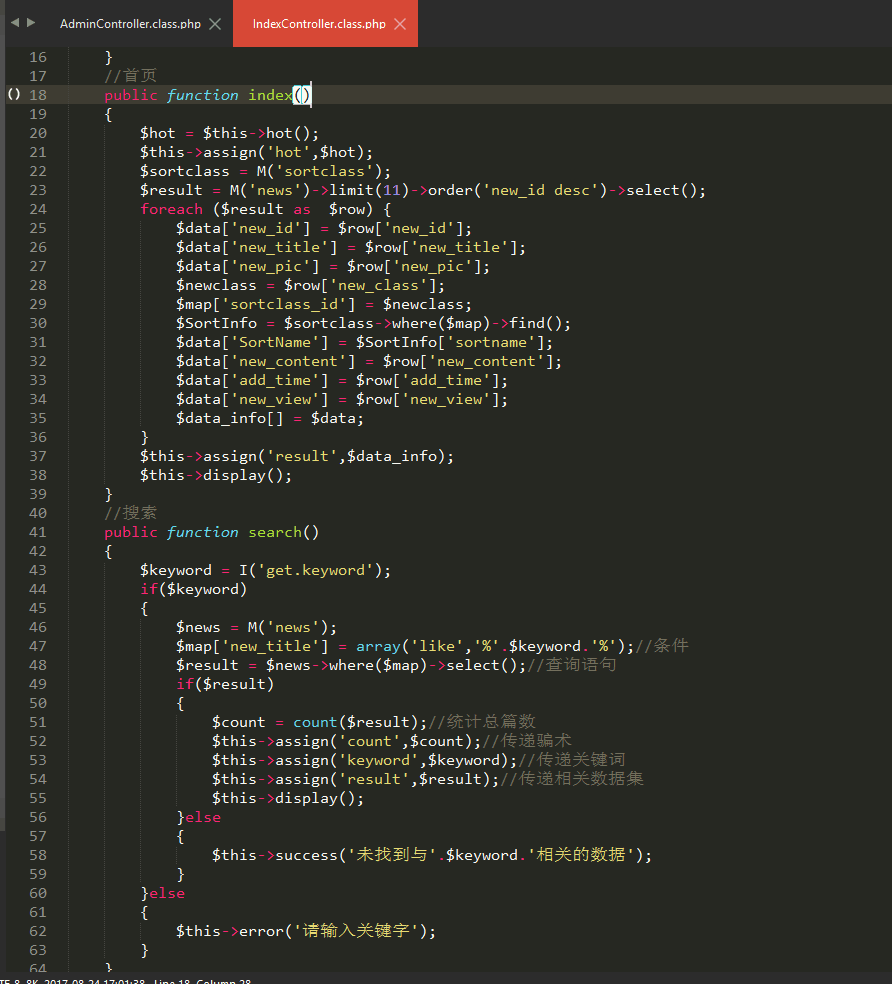Switch to the AdminController.class.php tab

(x=130, y=24)
